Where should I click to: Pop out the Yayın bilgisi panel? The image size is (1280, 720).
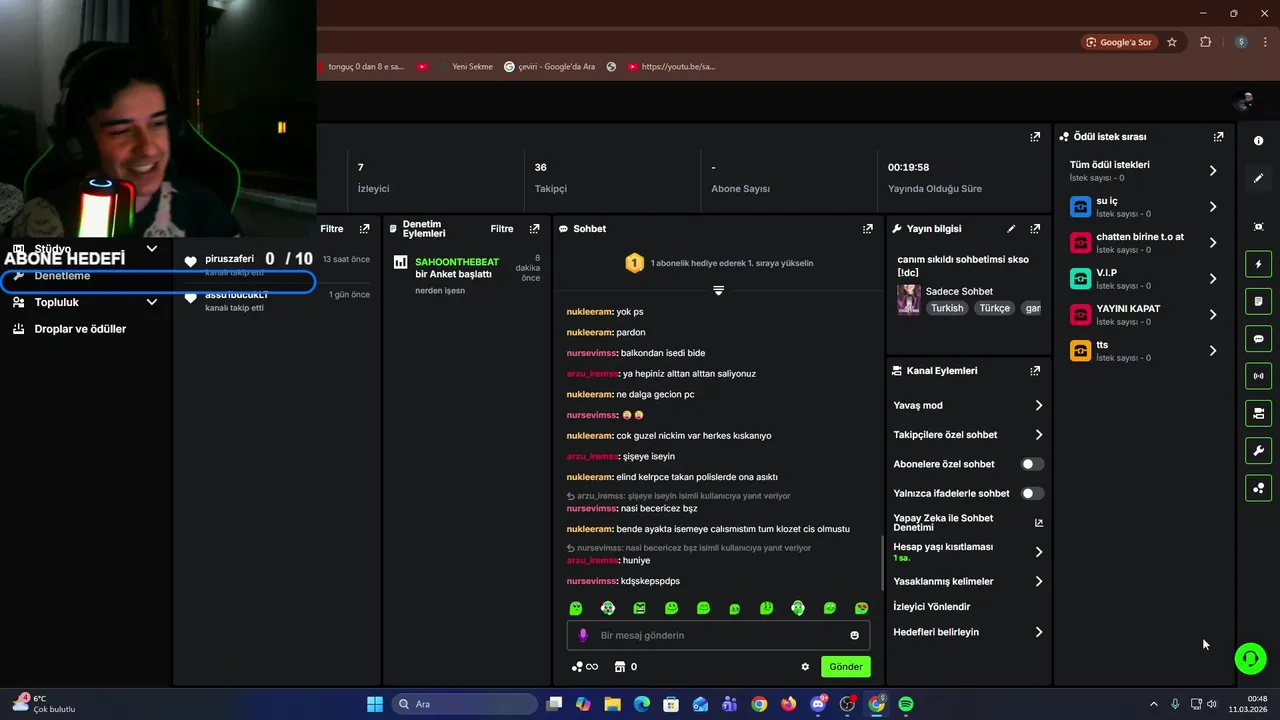1035,229
